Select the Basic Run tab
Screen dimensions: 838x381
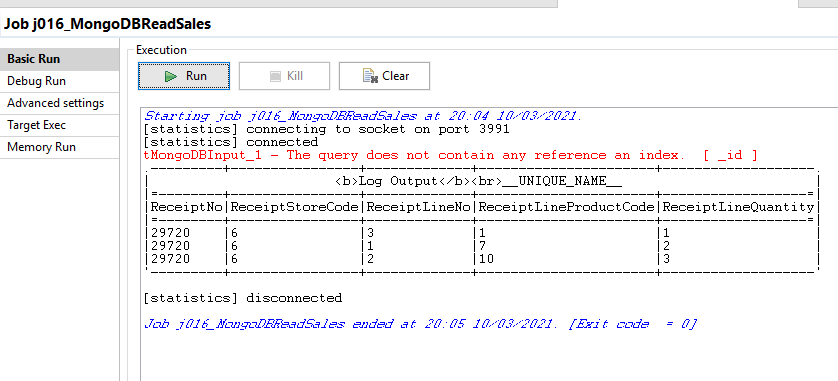click(59, 59)
